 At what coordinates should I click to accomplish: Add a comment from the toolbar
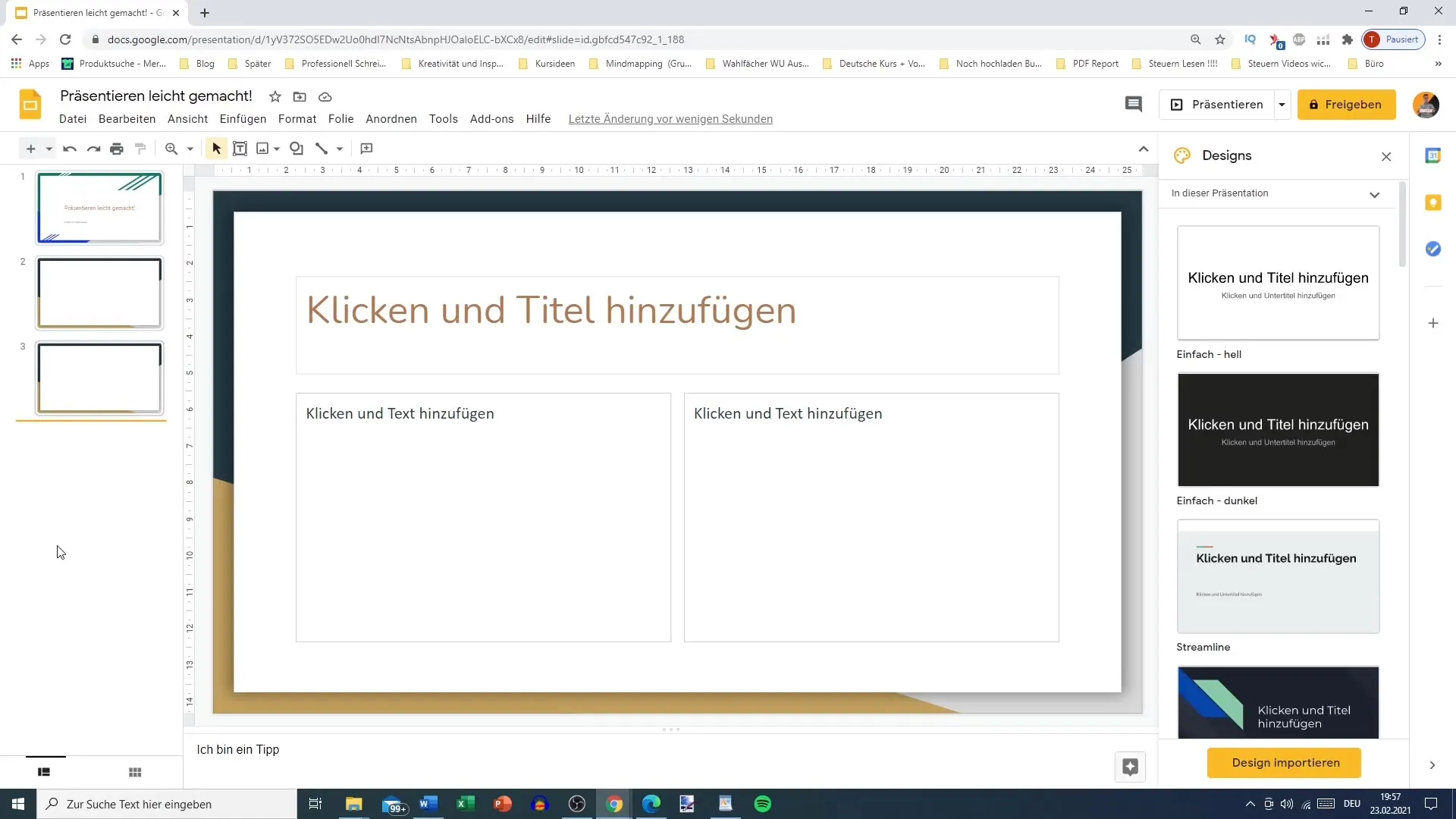[366, 149]
